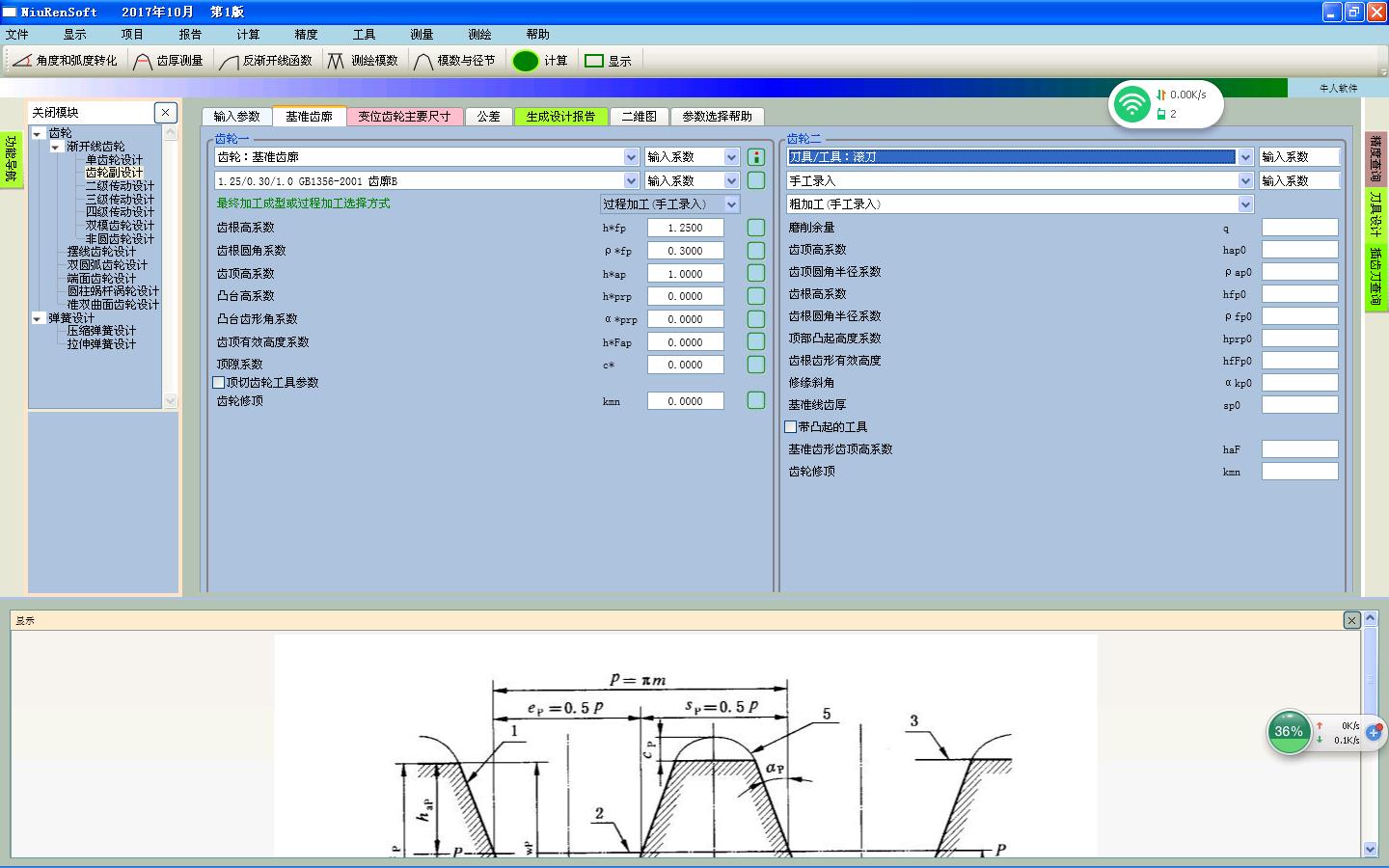
Task: Open the 反渐开线函数 tool
Action: [x=266, y=61]
